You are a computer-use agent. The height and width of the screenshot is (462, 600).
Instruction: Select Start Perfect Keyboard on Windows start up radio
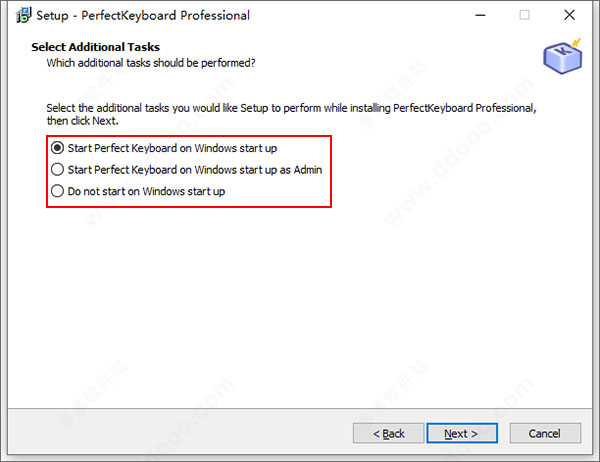(x=57, y=148)
